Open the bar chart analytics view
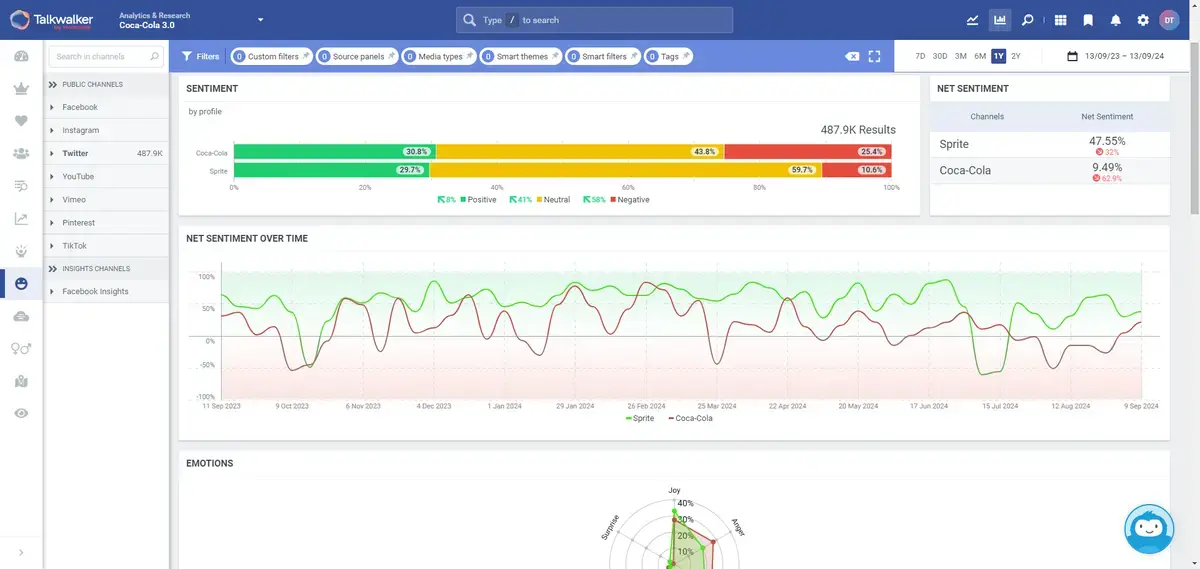 999,20
